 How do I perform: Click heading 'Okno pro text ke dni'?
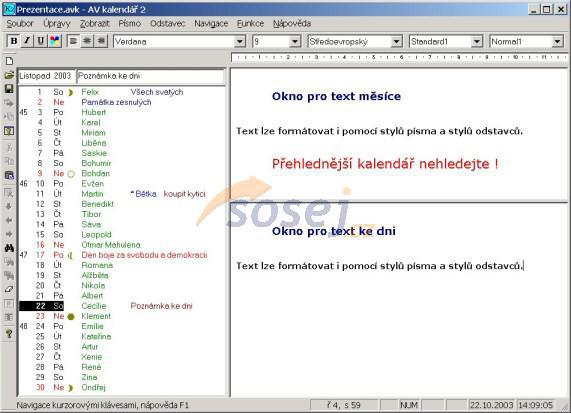point(334,231)
